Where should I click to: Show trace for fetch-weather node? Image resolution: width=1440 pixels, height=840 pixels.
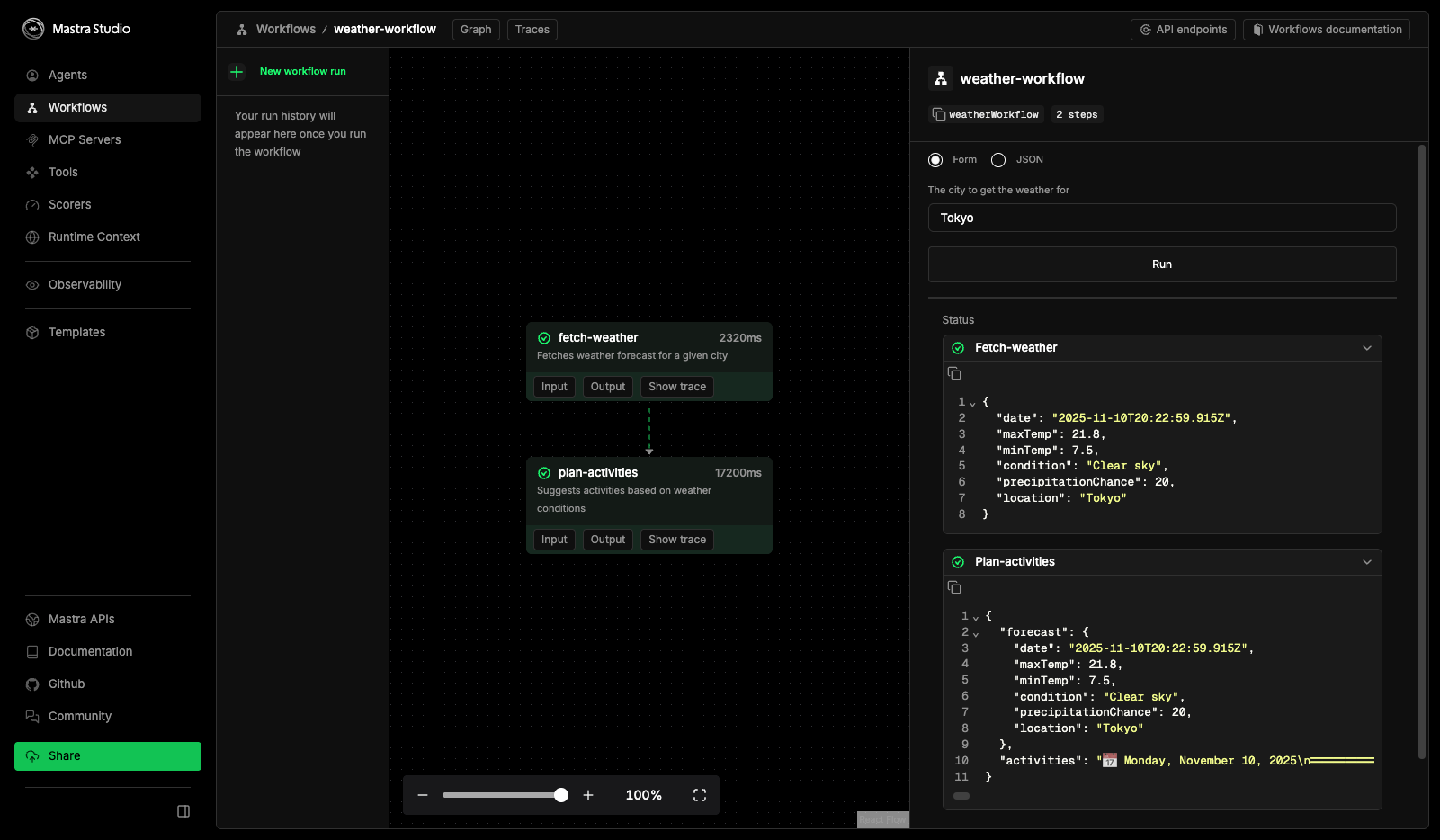[x=677, y=387]
